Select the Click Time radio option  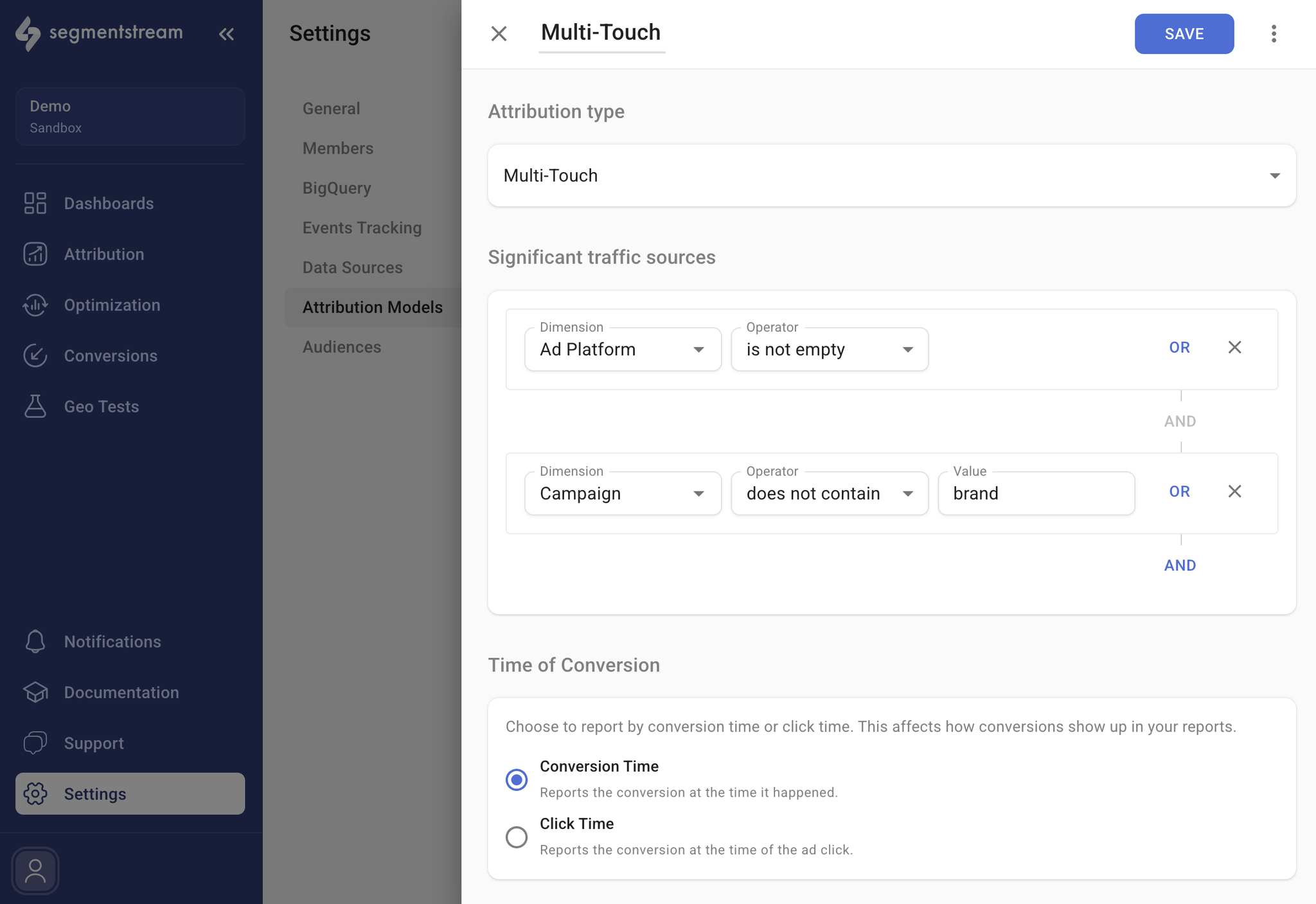[517, 837]
